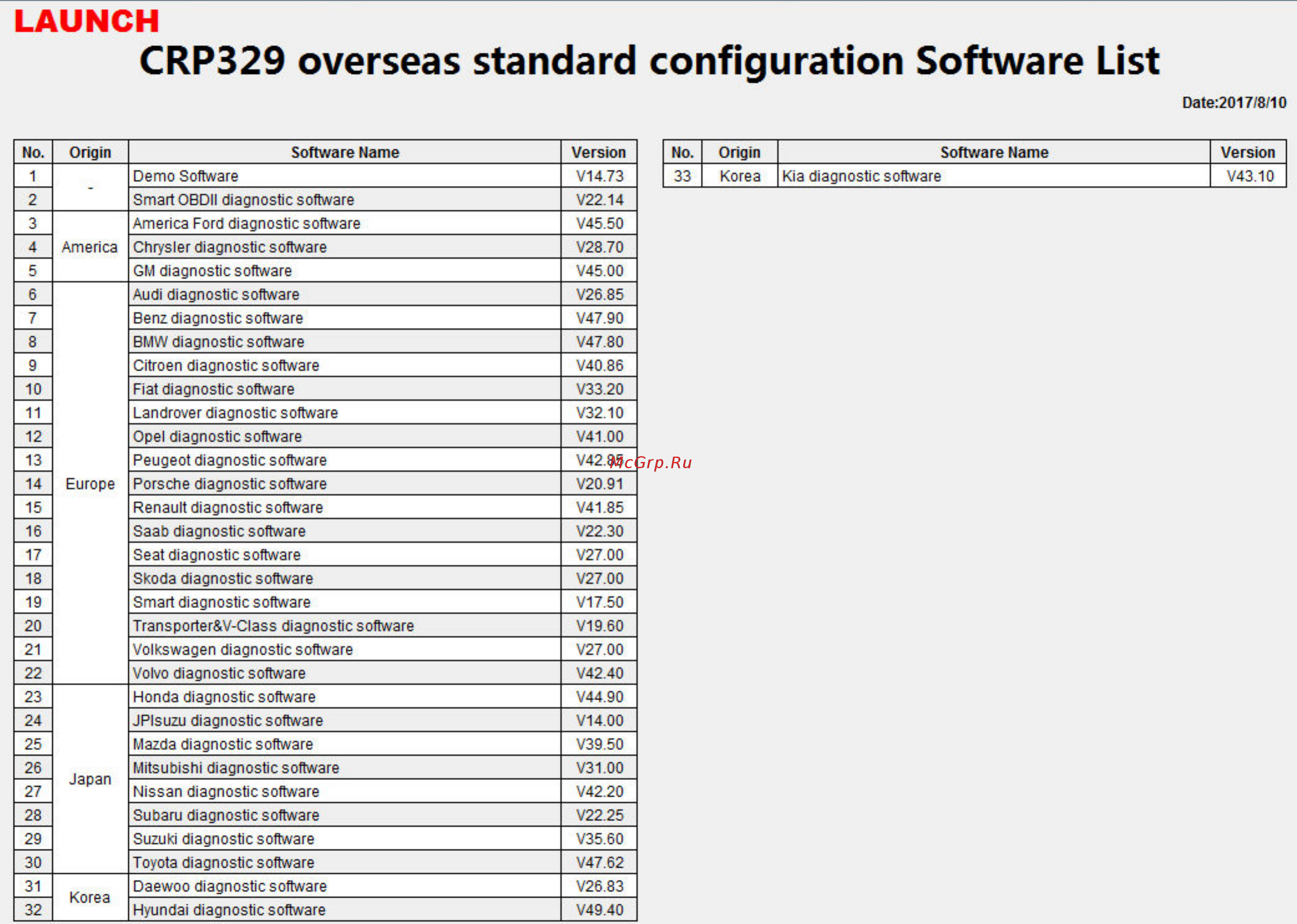Select the Demo Software cell

(345, 176)
